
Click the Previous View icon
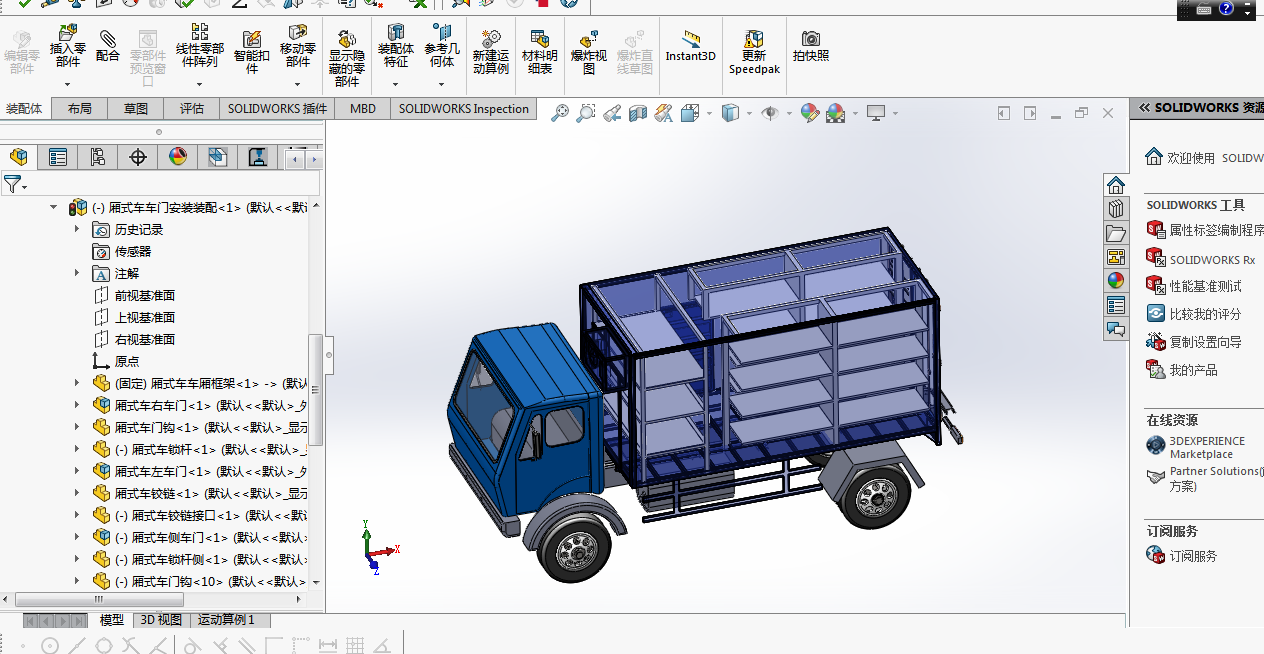(613, 114)
